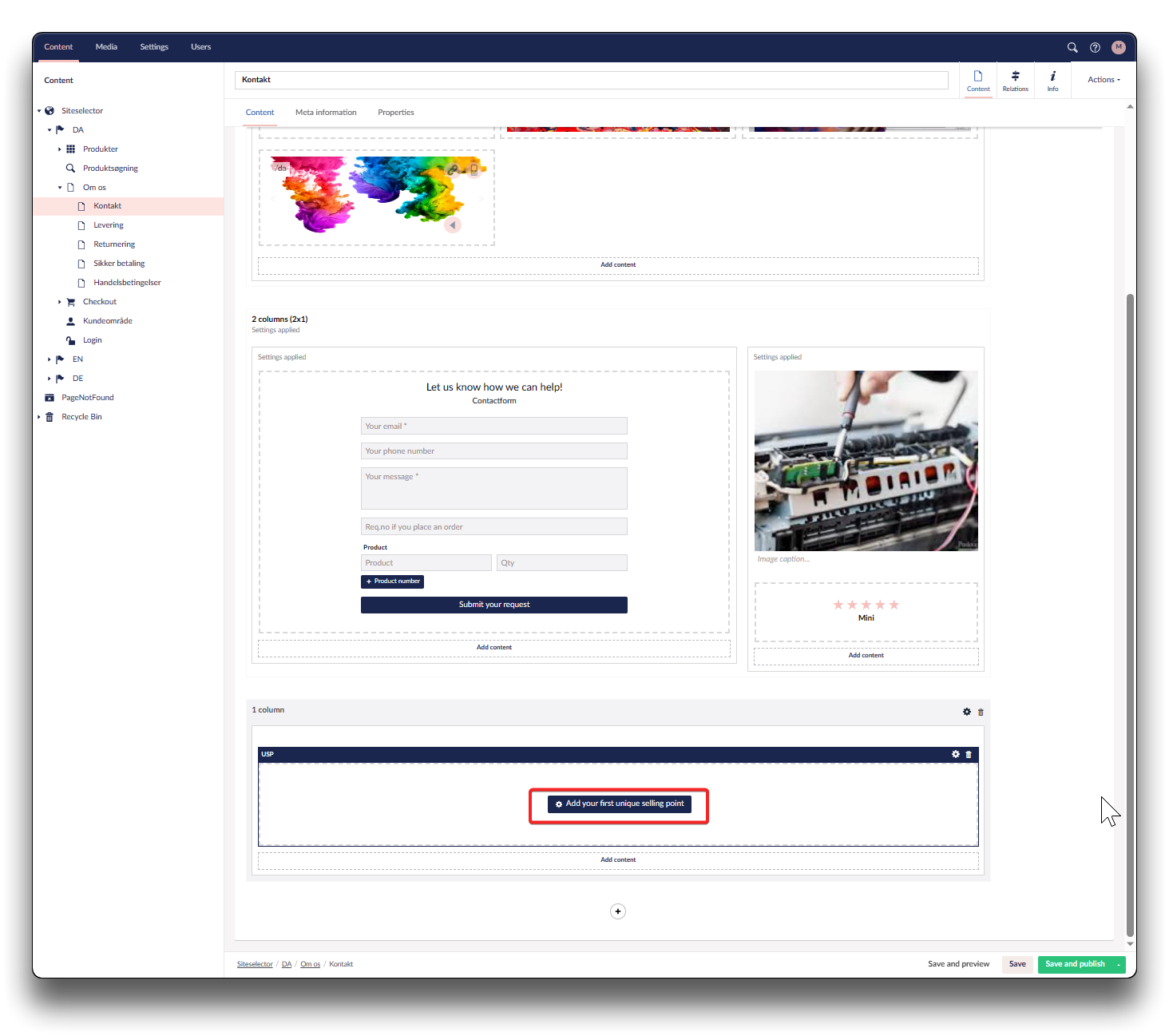1169x1036 pixels.
Task: Open the search magnifier in top bar
Action: point(1072,47)
